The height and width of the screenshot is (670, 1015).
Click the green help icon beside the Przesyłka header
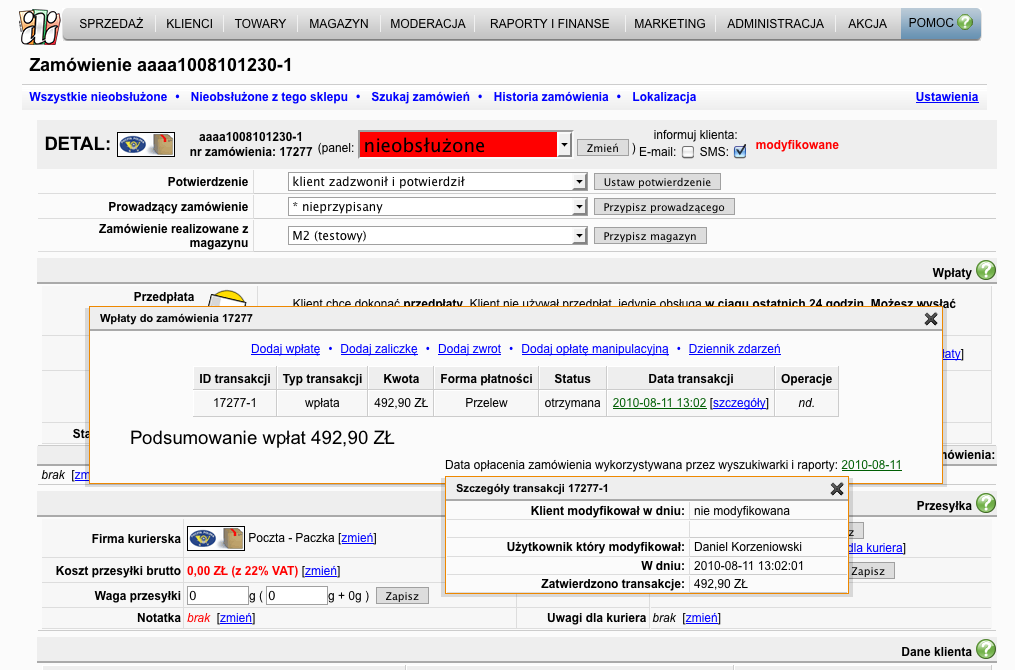[x=986, y=503]
